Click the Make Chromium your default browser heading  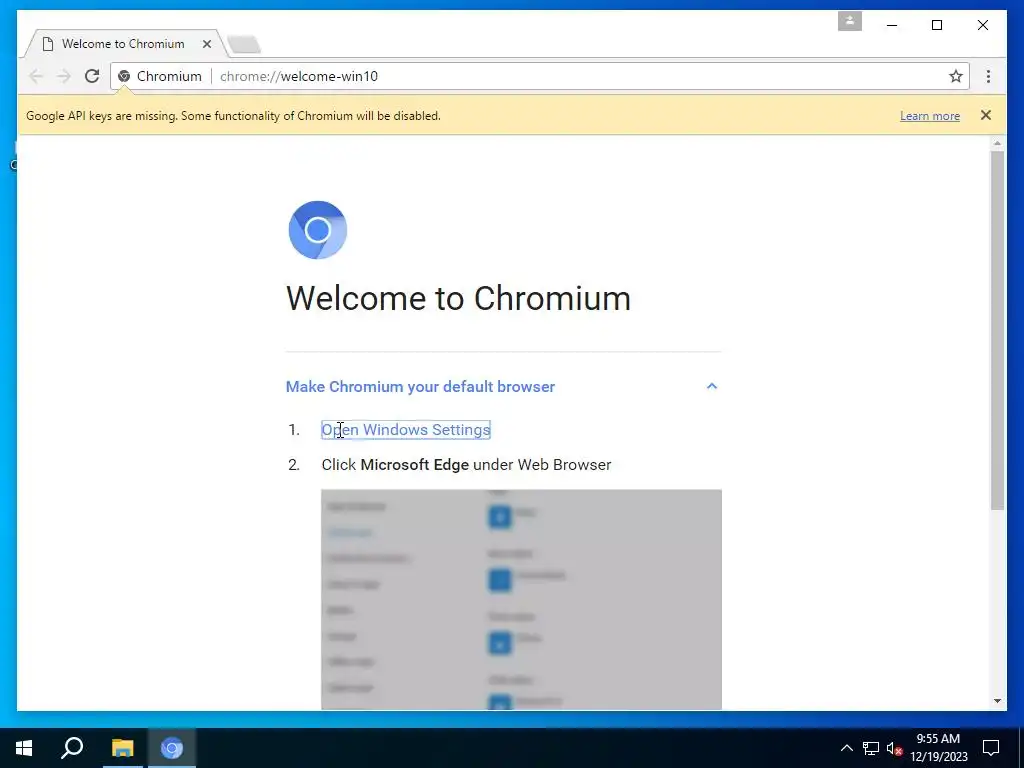tap(420, 387)
